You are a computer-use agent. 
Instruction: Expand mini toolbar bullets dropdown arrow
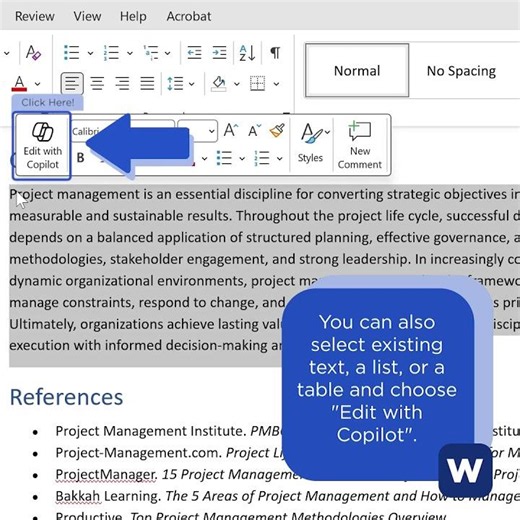(242, 159)
